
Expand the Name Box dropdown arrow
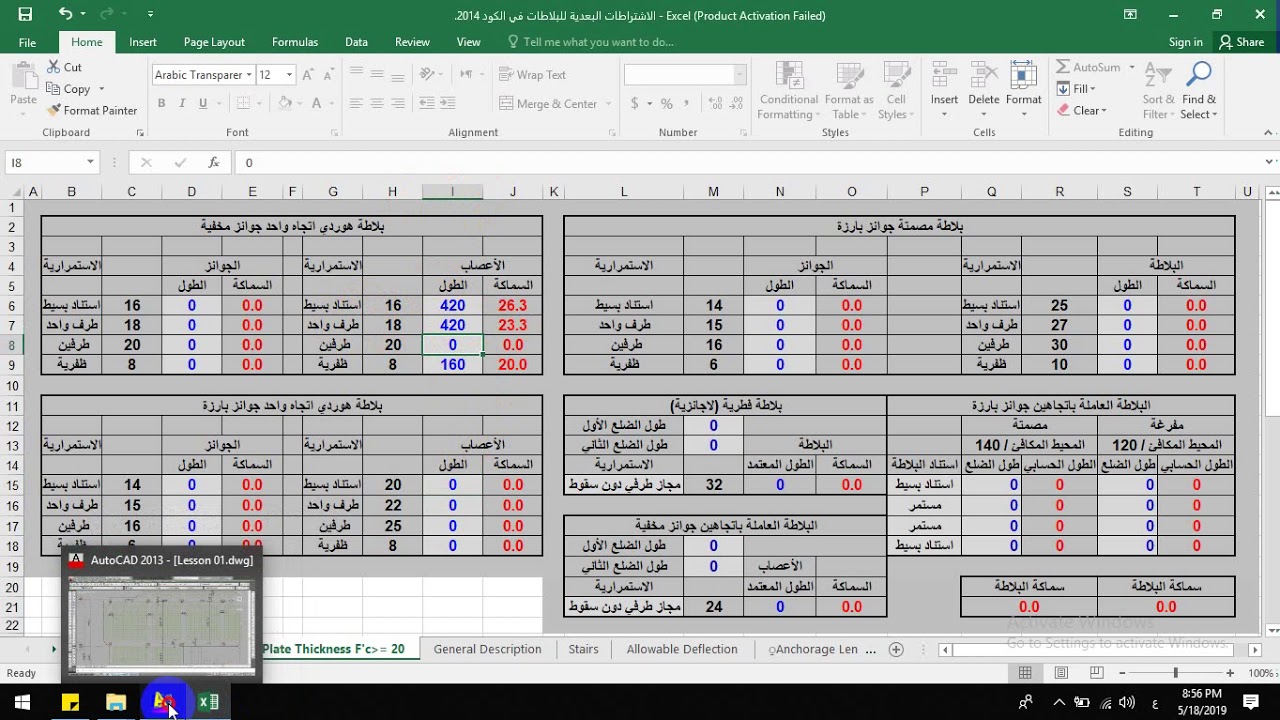90,162
